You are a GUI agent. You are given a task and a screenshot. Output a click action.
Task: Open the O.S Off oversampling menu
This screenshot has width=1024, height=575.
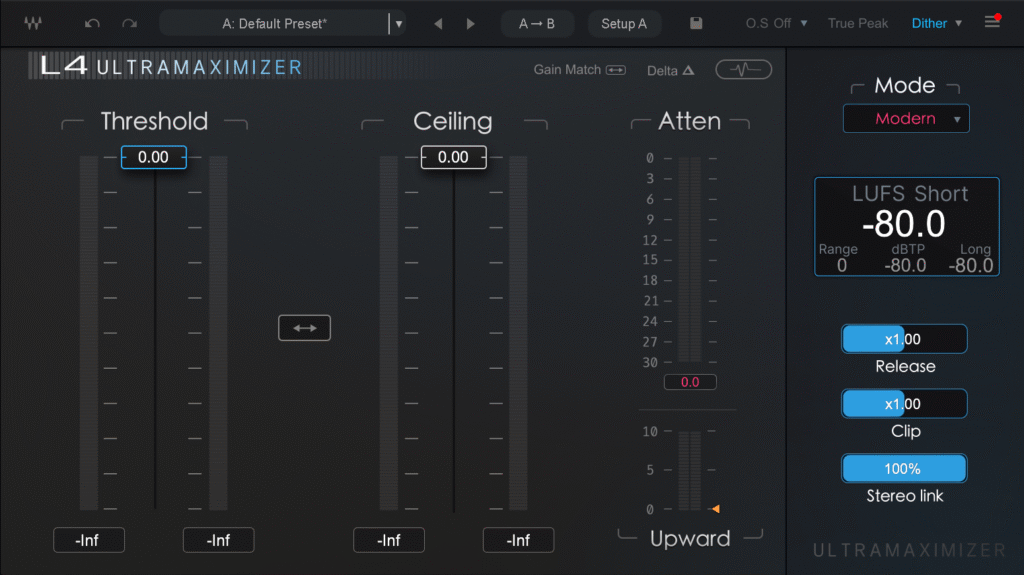pyautogui.click(x=768, y=23)
